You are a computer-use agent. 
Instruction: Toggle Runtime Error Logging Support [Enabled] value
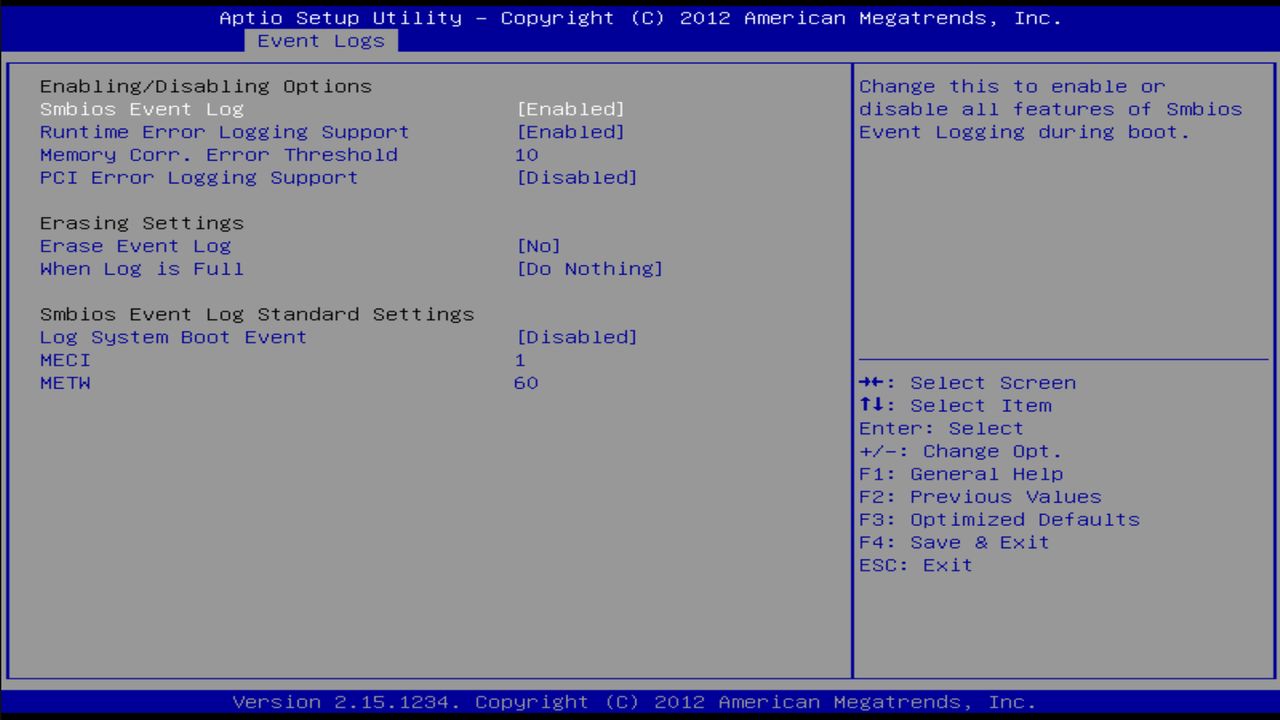pos(571,132)
